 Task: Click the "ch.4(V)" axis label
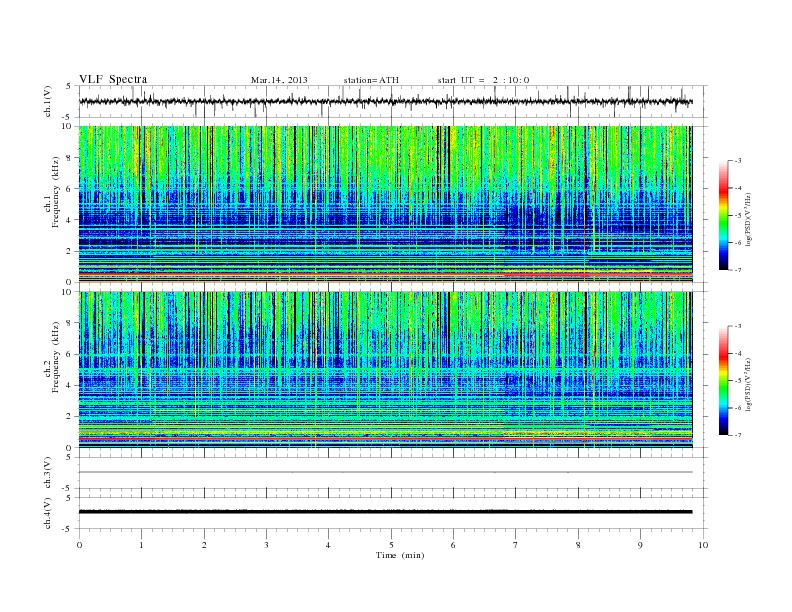coord(48,513)
